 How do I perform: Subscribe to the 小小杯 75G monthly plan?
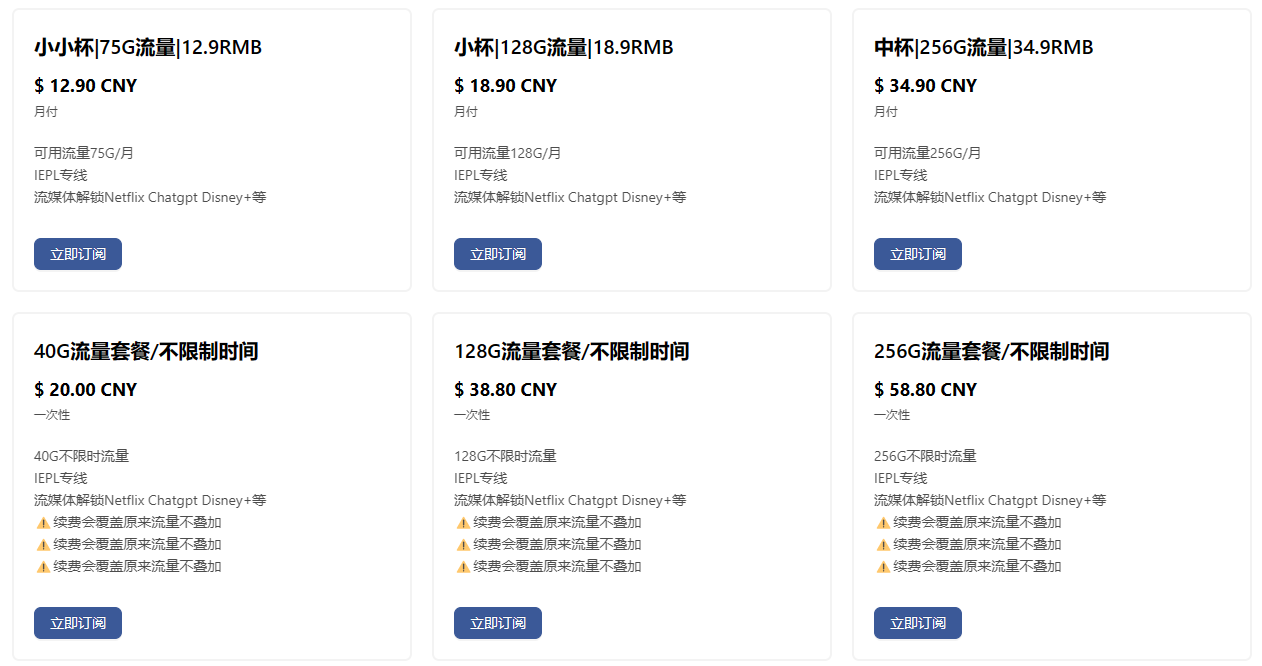click(x=78, y=254)
